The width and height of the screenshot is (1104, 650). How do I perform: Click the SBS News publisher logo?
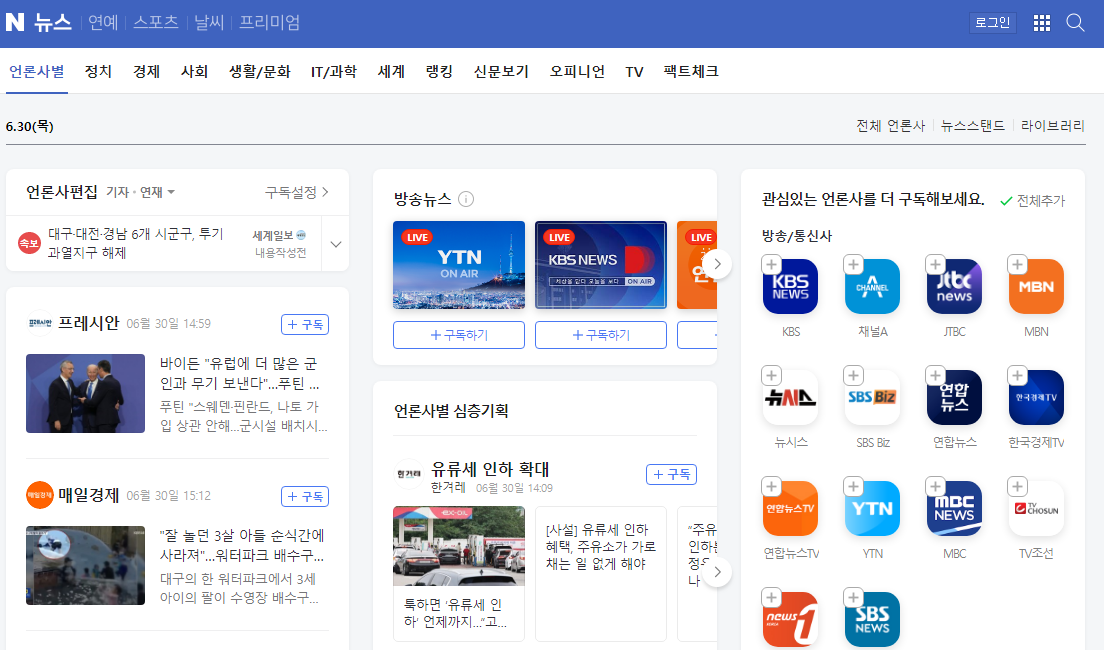coord(872,619)
